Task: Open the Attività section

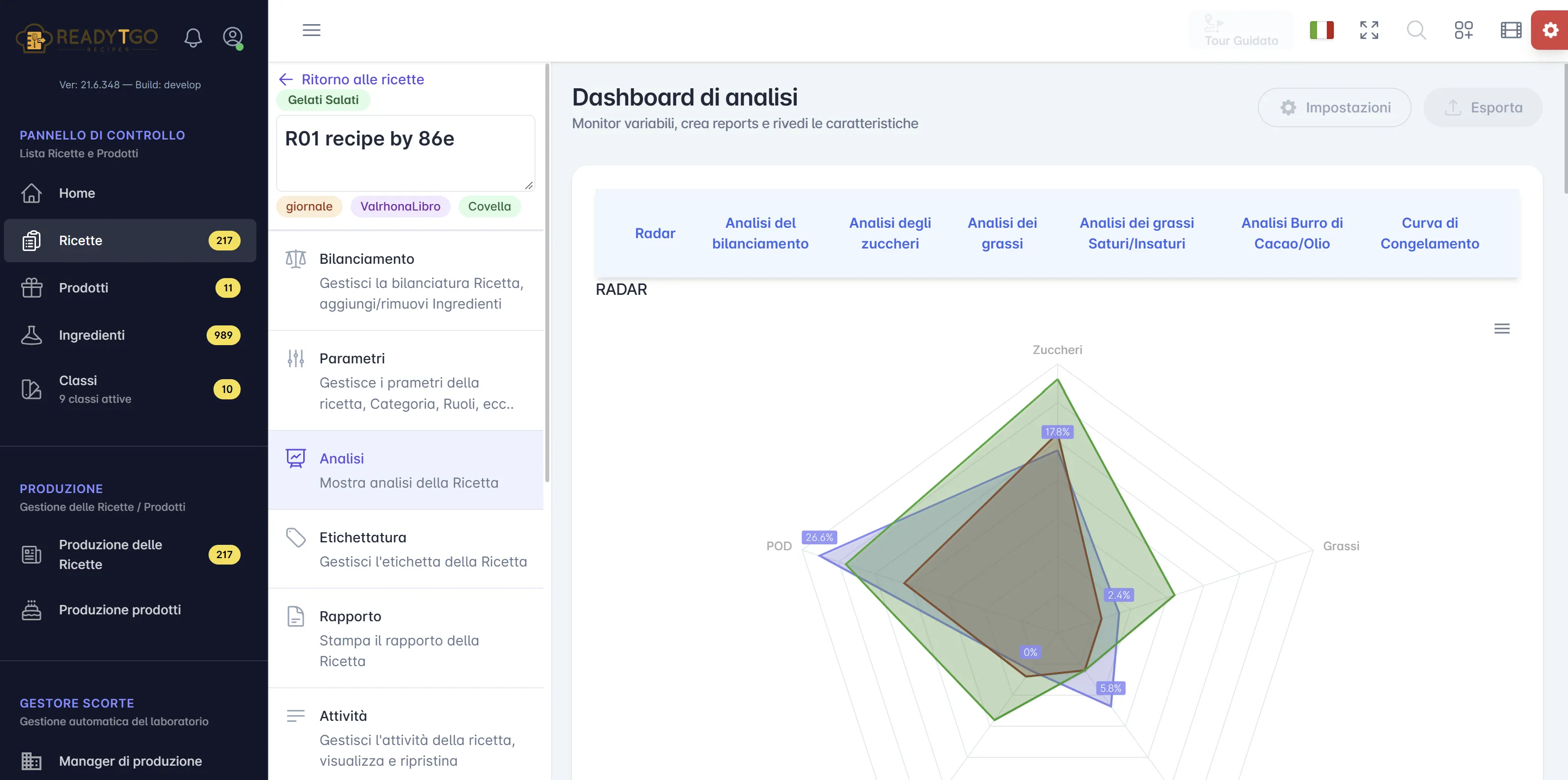Action: [406, 734]
